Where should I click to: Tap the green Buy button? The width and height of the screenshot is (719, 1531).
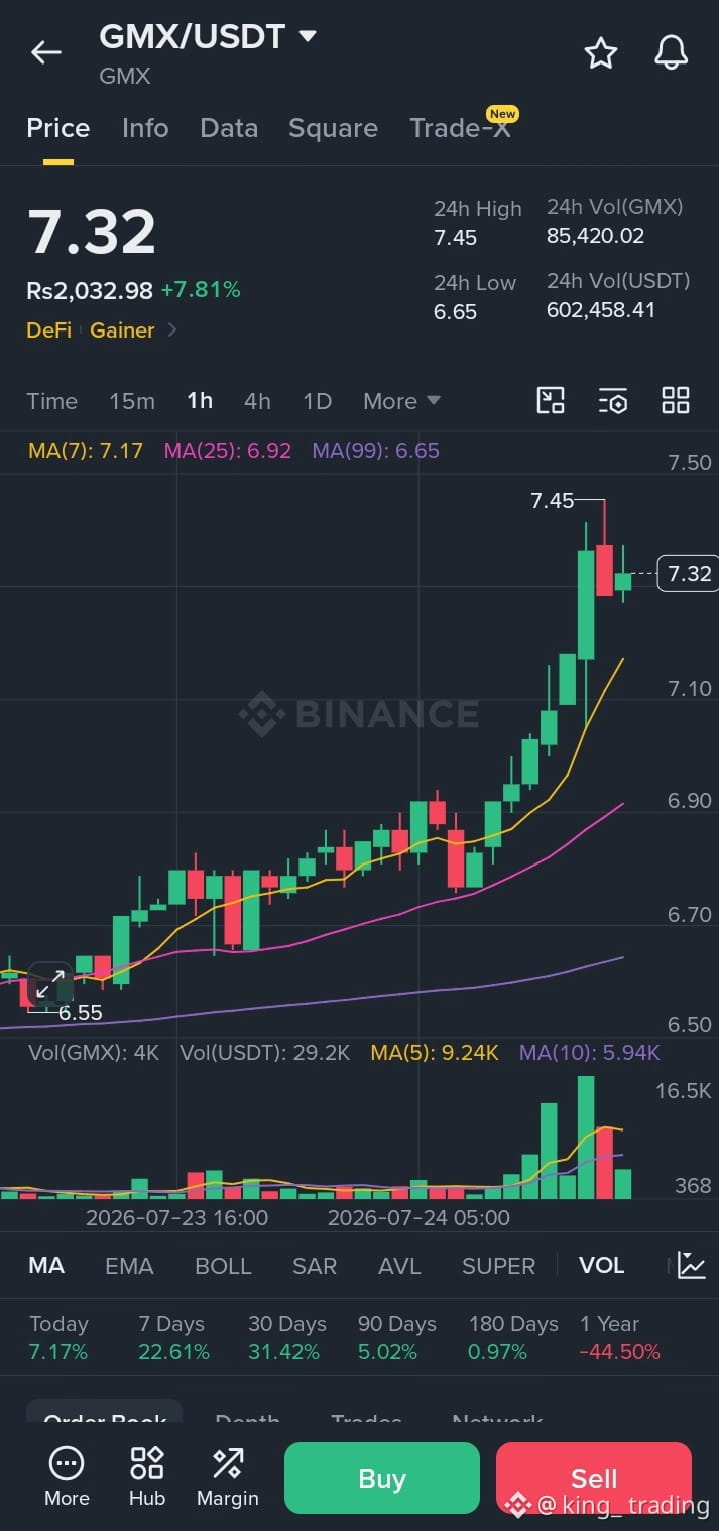coord(382,1478)
